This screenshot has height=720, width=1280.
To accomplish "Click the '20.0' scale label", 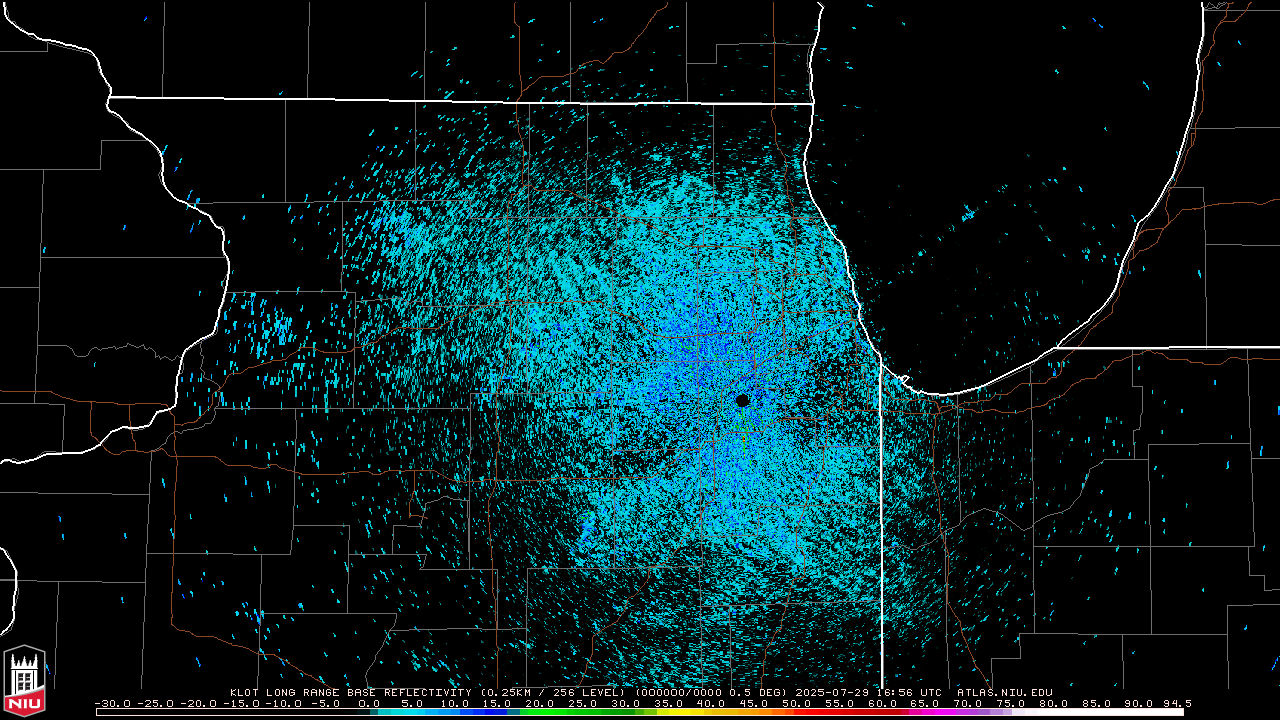I will pyautogui.click(x=540, y=703).
